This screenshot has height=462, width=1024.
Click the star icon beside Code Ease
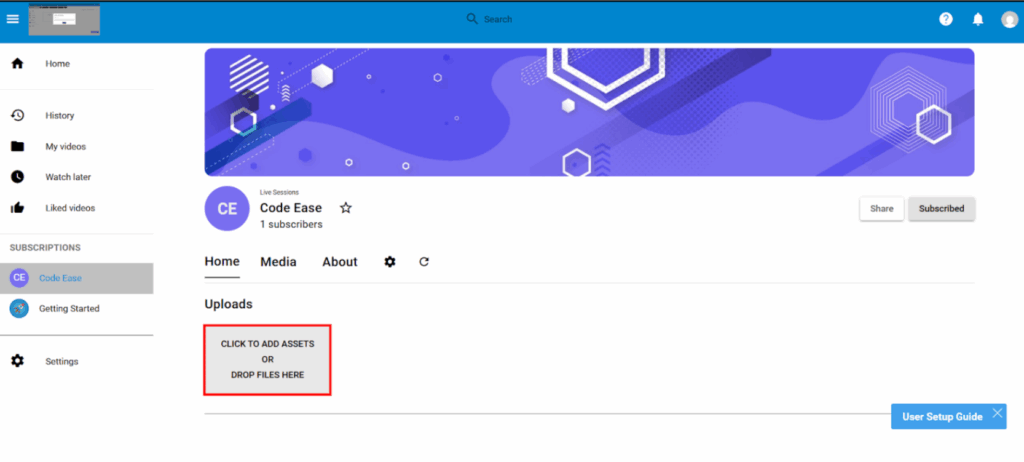[x=346, y=208]
